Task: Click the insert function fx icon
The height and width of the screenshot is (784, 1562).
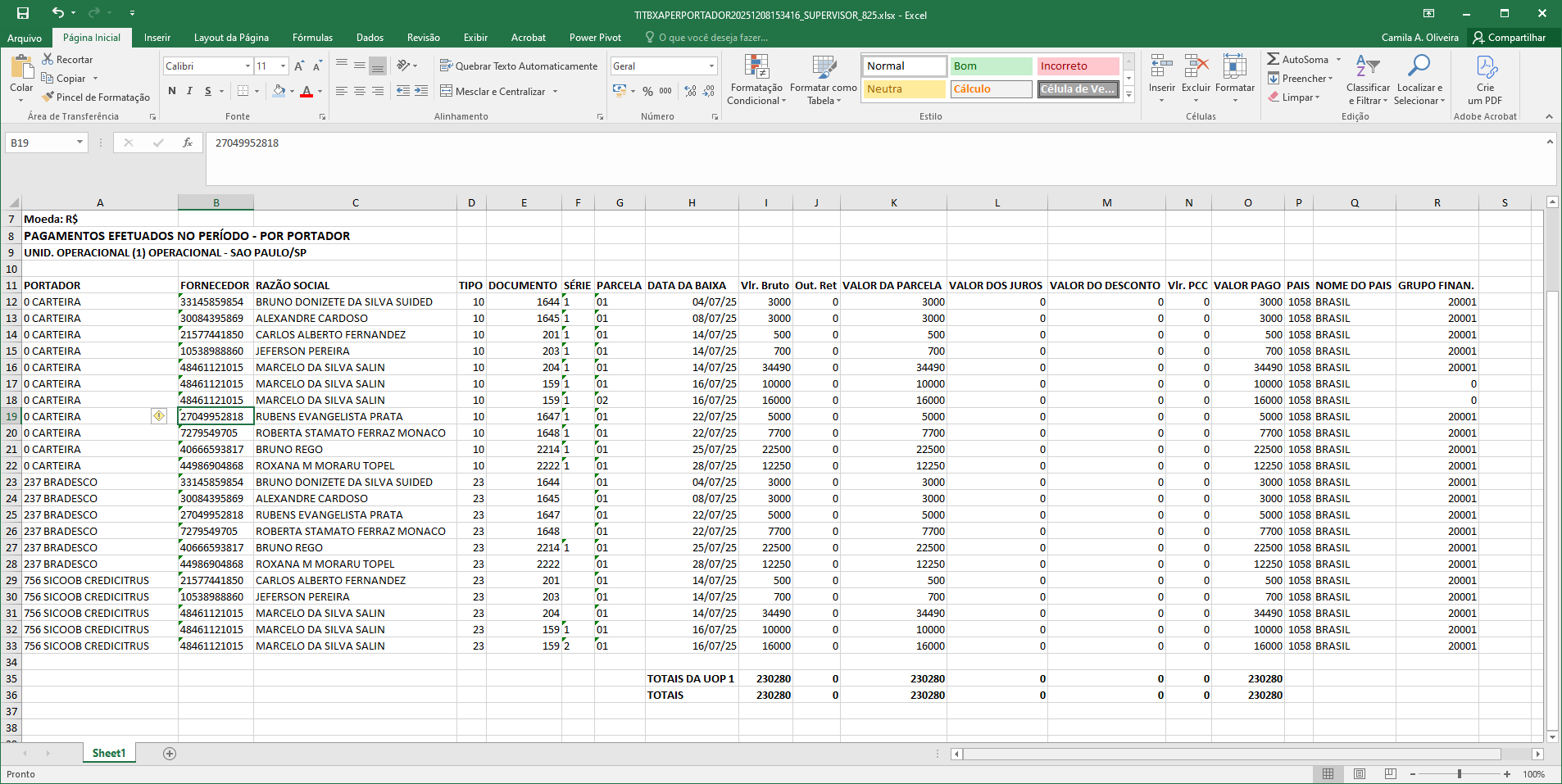Action: click(188, 143)
